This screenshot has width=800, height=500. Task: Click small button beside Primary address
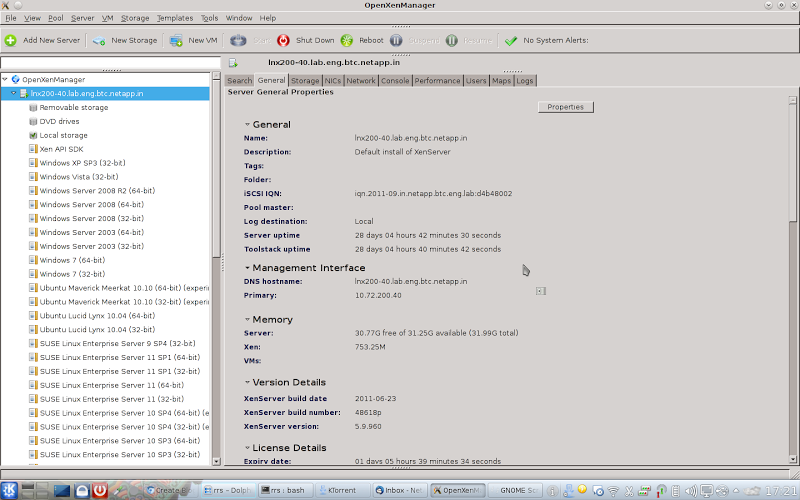[541, 291]
